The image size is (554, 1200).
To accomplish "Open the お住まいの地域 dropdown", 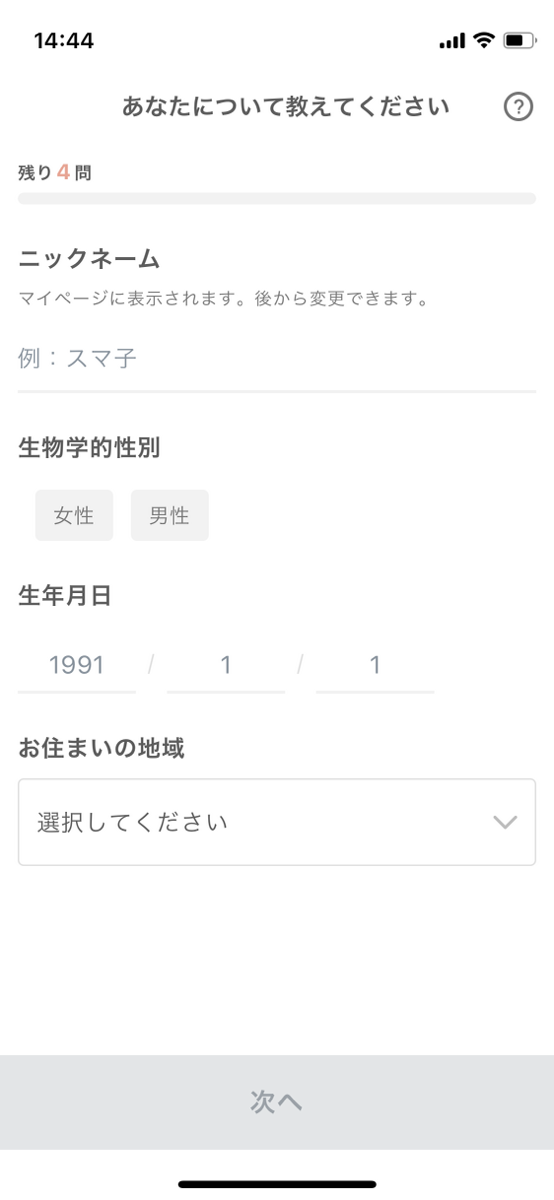I will pyautogui.click(x=277, y=822).
